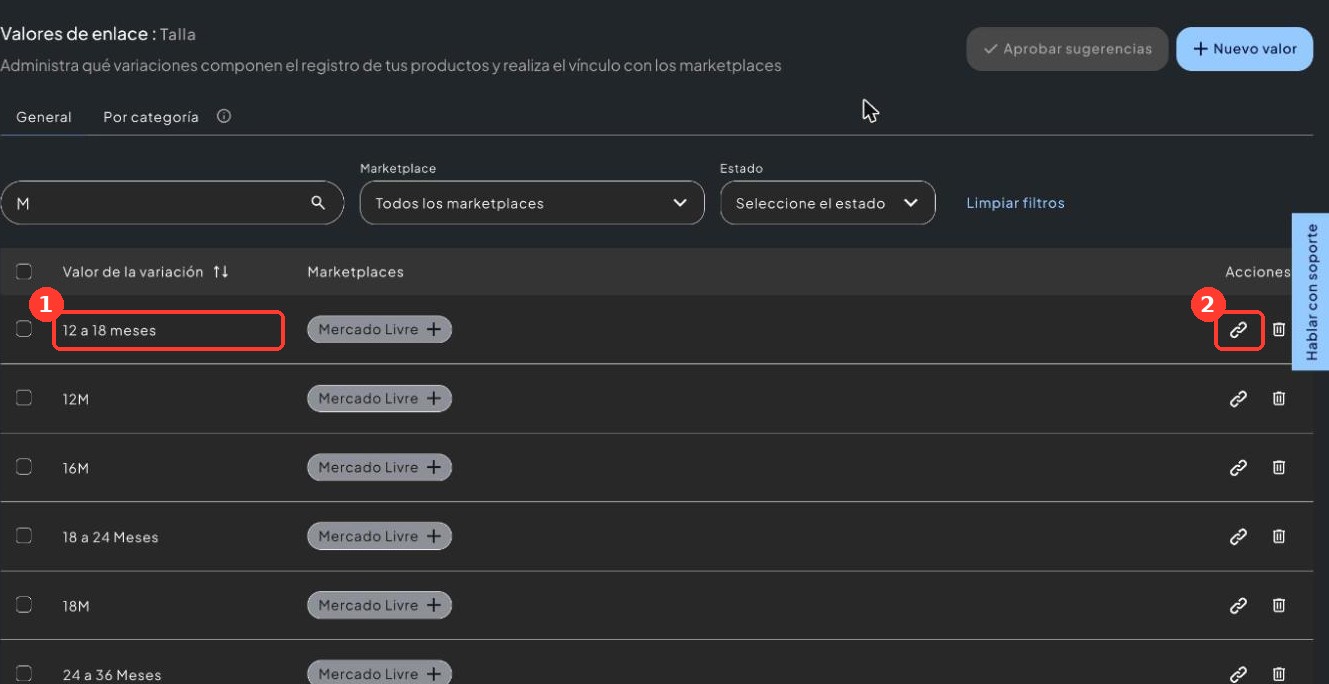1329x684 pixels.
Task: Select the 18 a 24 Meses checkbox
Action: tap(24, 536)
